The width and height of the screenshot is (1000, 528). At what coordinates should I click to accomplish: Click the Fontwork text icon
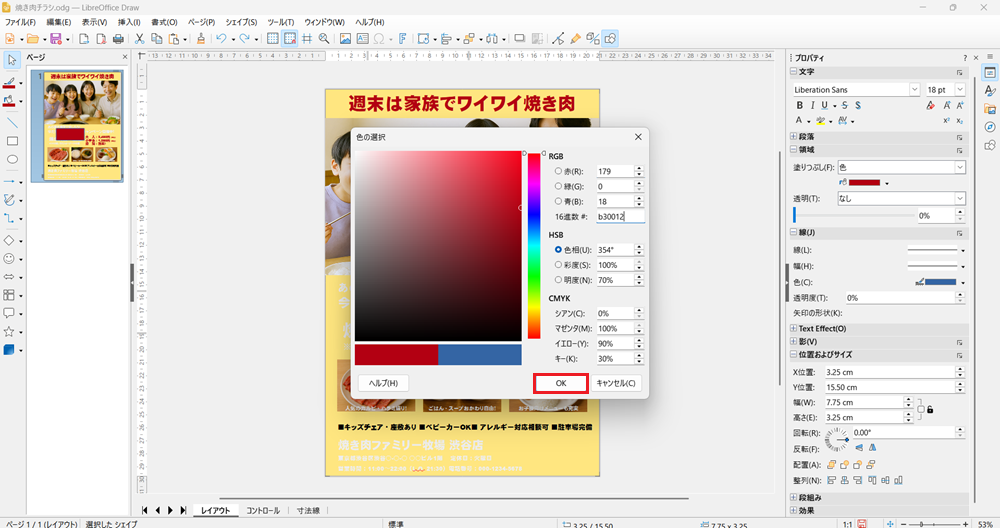pyautogui.click(x=402, y=39)
